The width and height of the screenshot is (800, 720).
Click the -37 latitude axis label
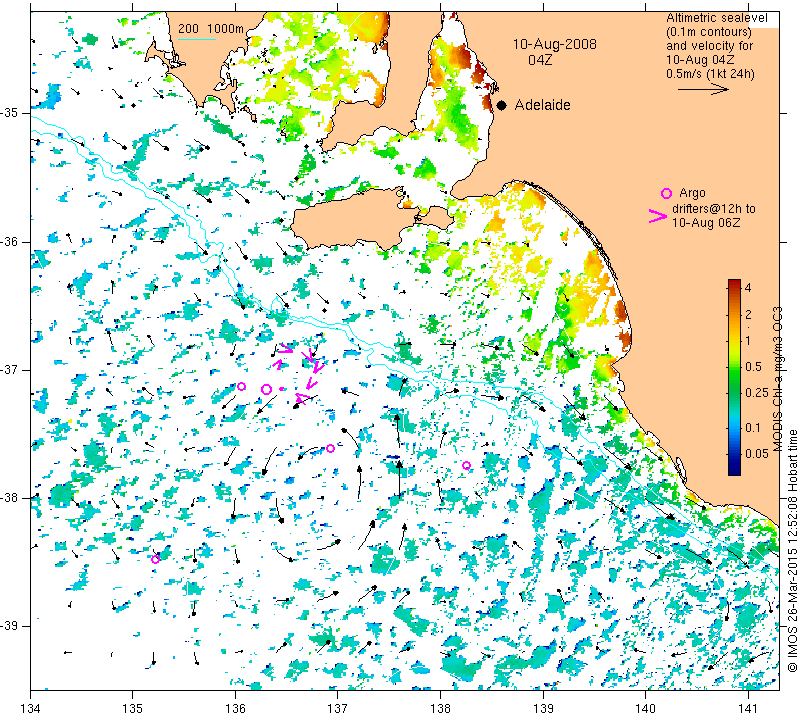tap(9, 369)
